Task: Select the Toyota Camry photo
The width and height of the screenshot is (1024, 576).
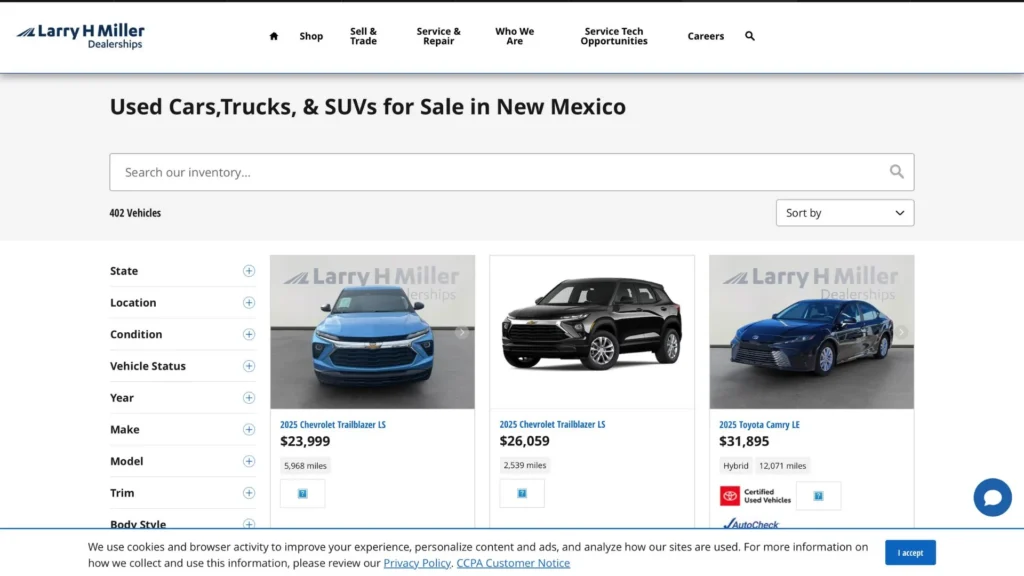Action: (x=811, y=332)
